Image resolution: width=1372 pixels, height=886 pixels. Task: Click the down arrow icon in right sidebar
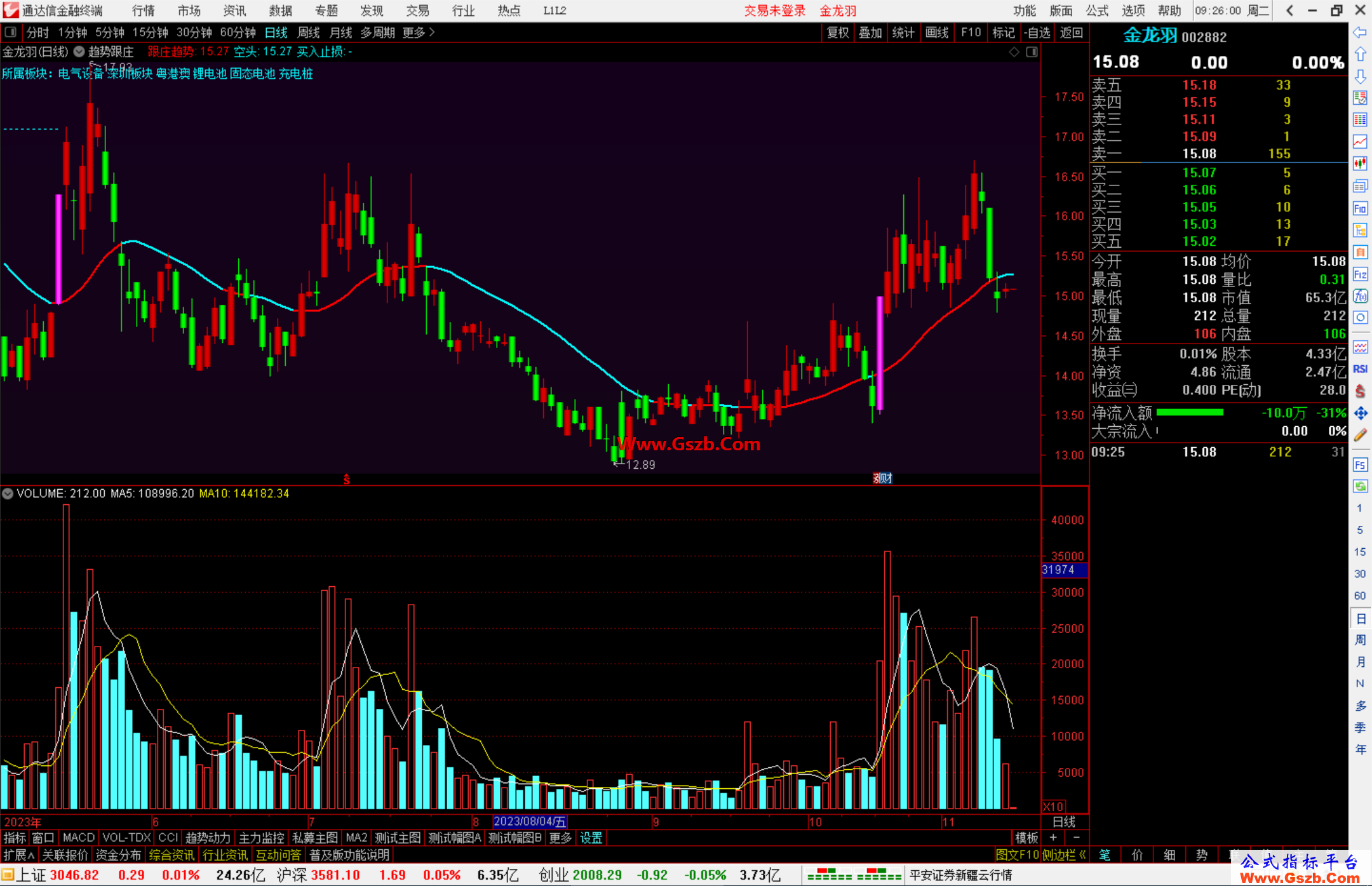1360,76
